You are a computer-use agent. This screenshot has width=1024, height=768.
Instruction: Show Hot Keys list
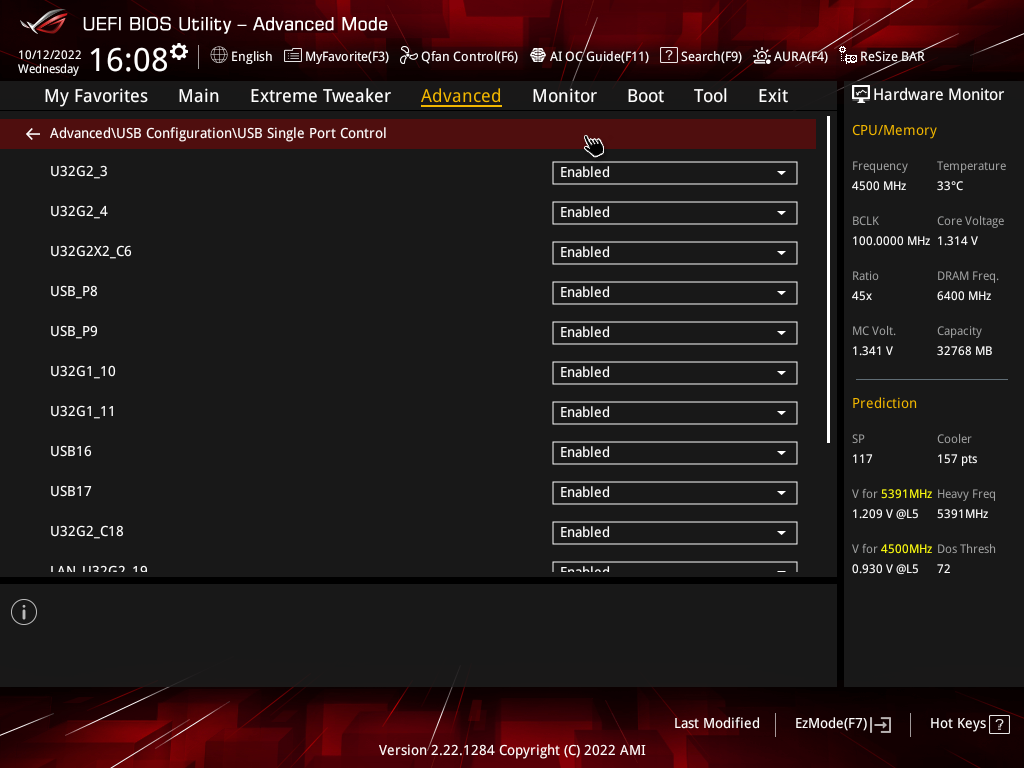(x=970, y=724)
